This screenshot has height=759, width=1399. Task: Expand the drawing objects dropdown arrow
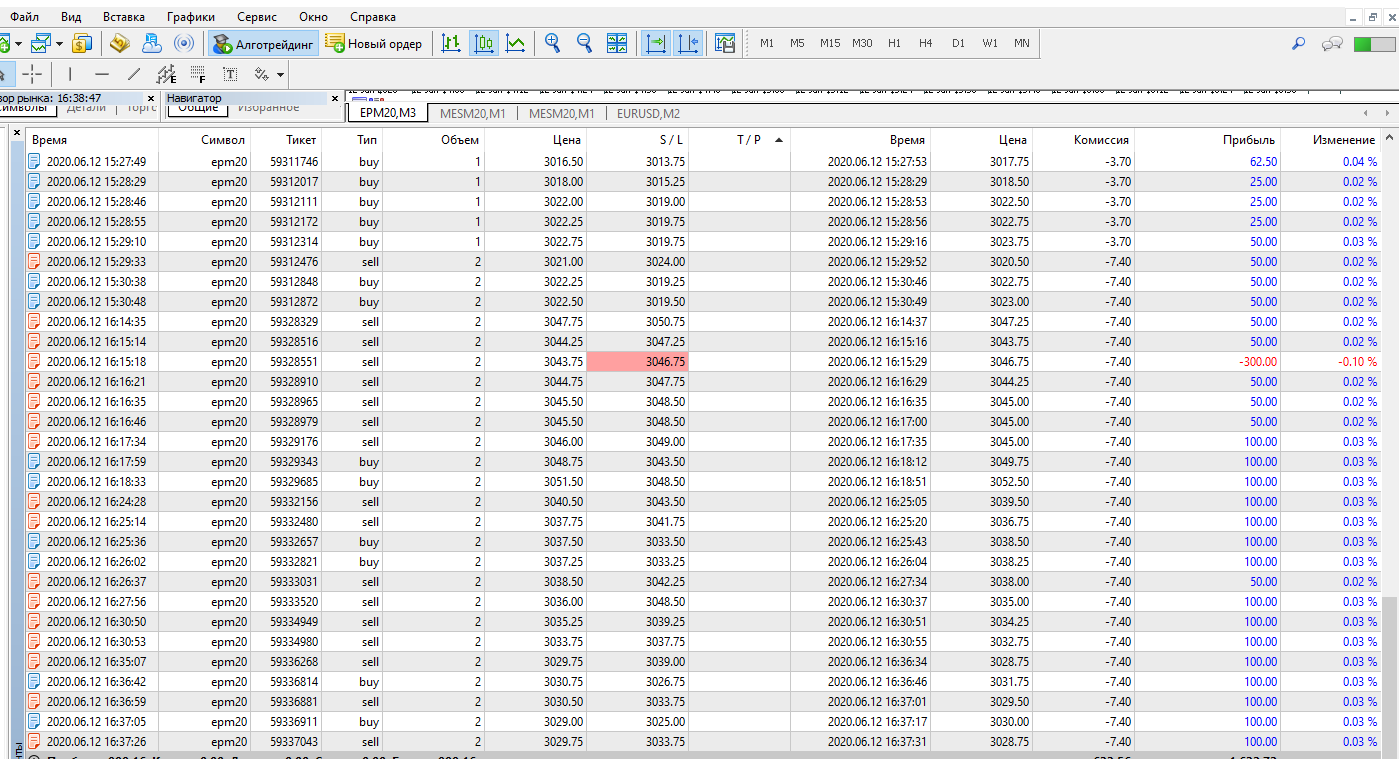280,74
